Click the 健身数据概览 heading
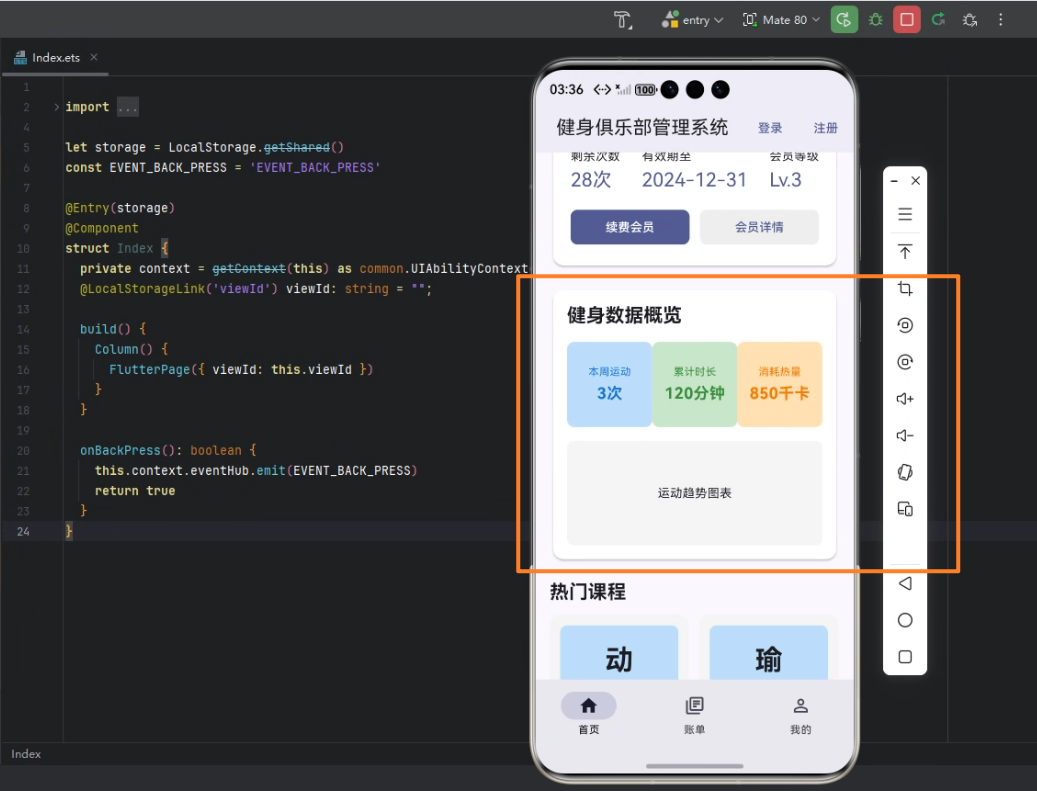 tap(624, 315)
